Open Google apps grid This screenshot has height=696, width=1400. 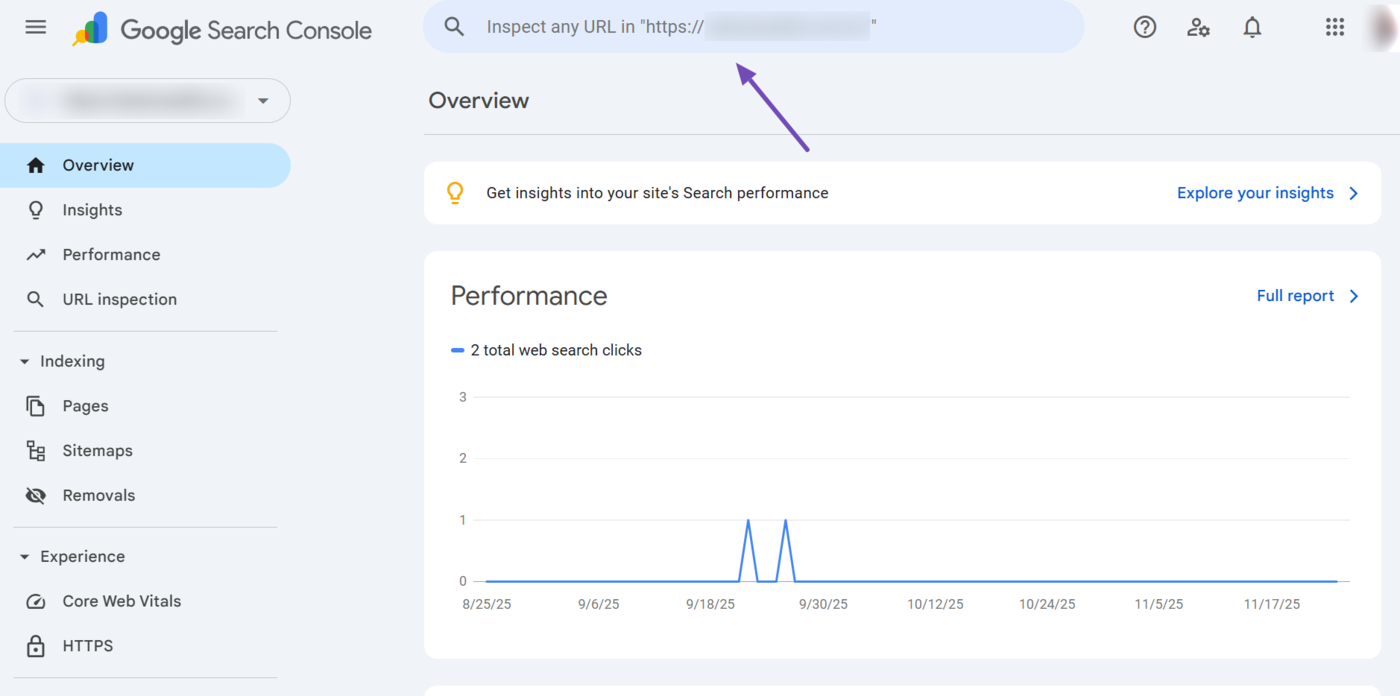[1335, 27]
